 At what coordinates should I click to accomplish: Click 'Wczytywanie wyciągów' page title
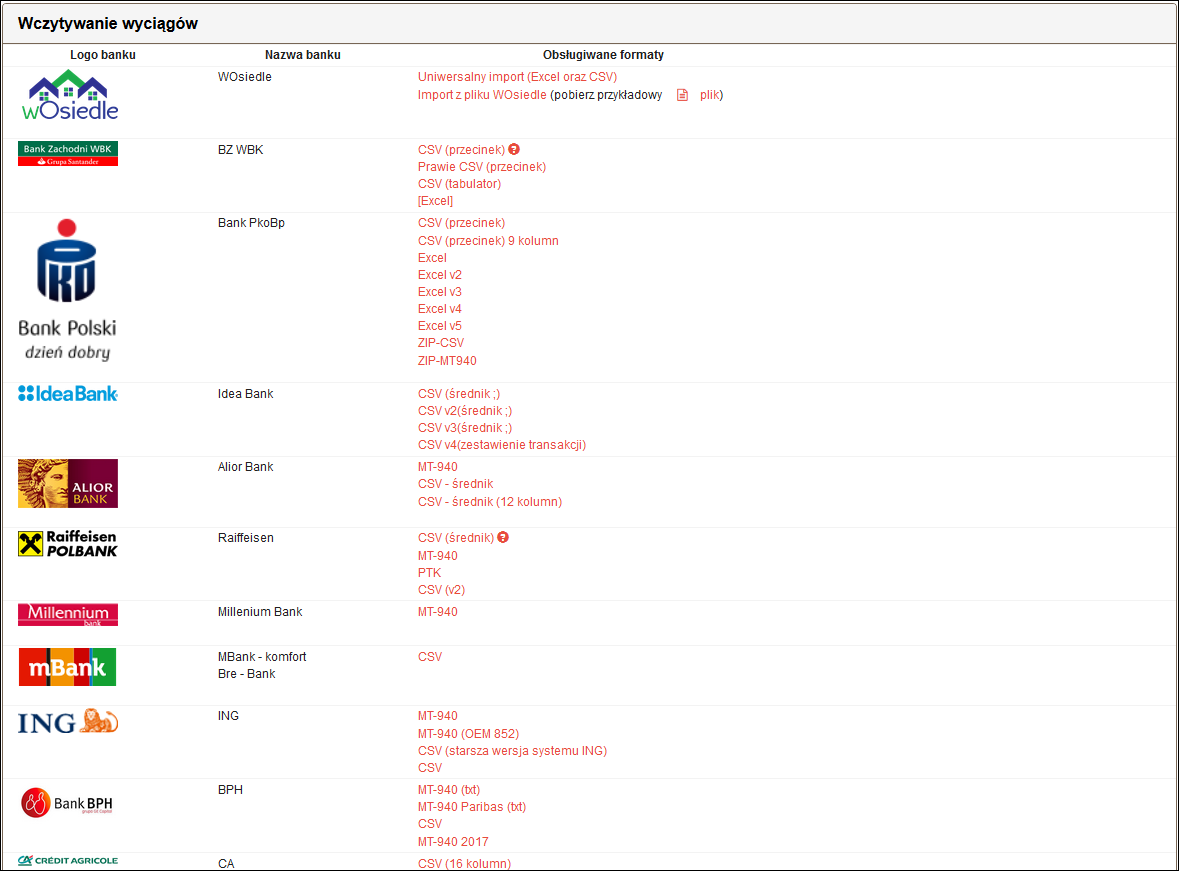pyautogui.click(x=108, y=23)
